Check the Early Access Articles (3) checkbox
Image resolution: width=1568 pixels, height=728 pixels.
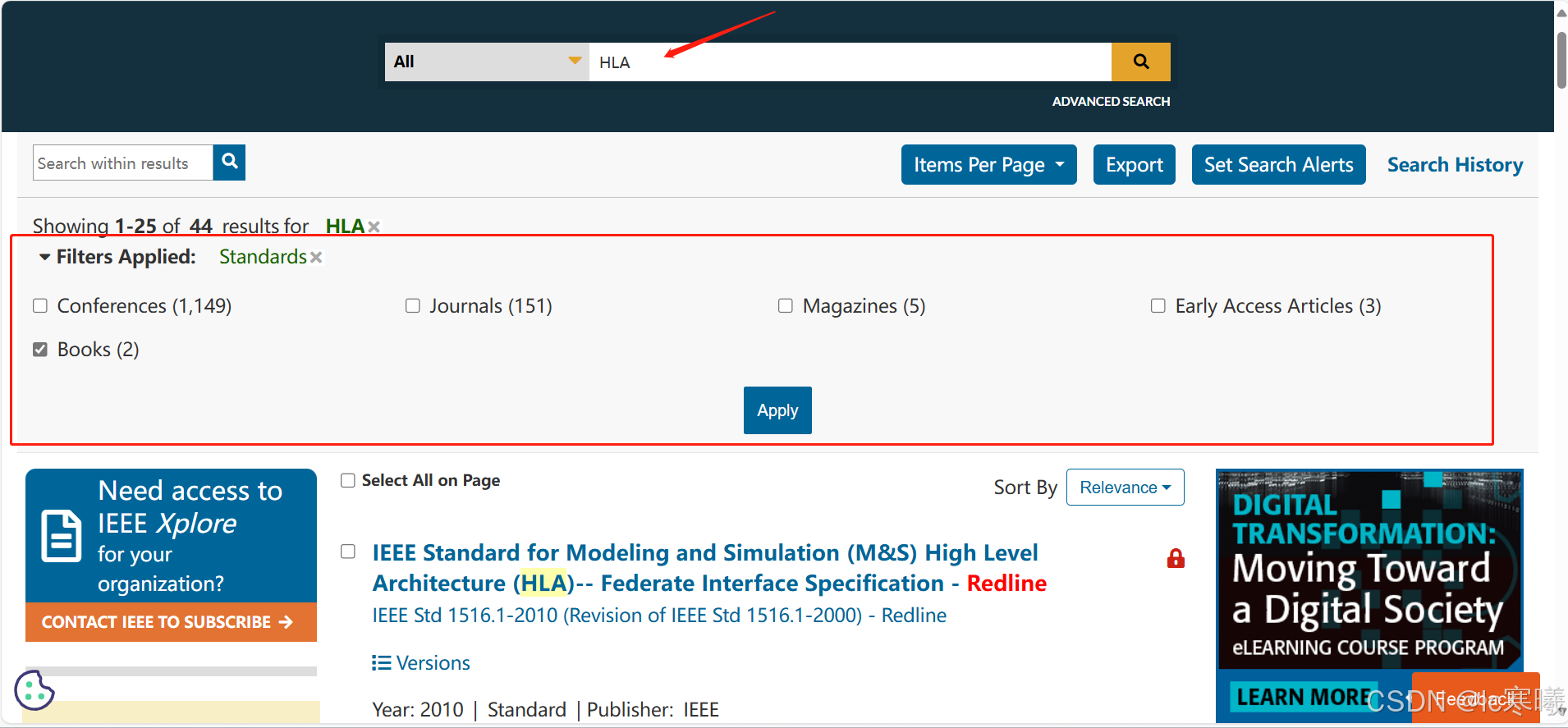coord(1158,305)
